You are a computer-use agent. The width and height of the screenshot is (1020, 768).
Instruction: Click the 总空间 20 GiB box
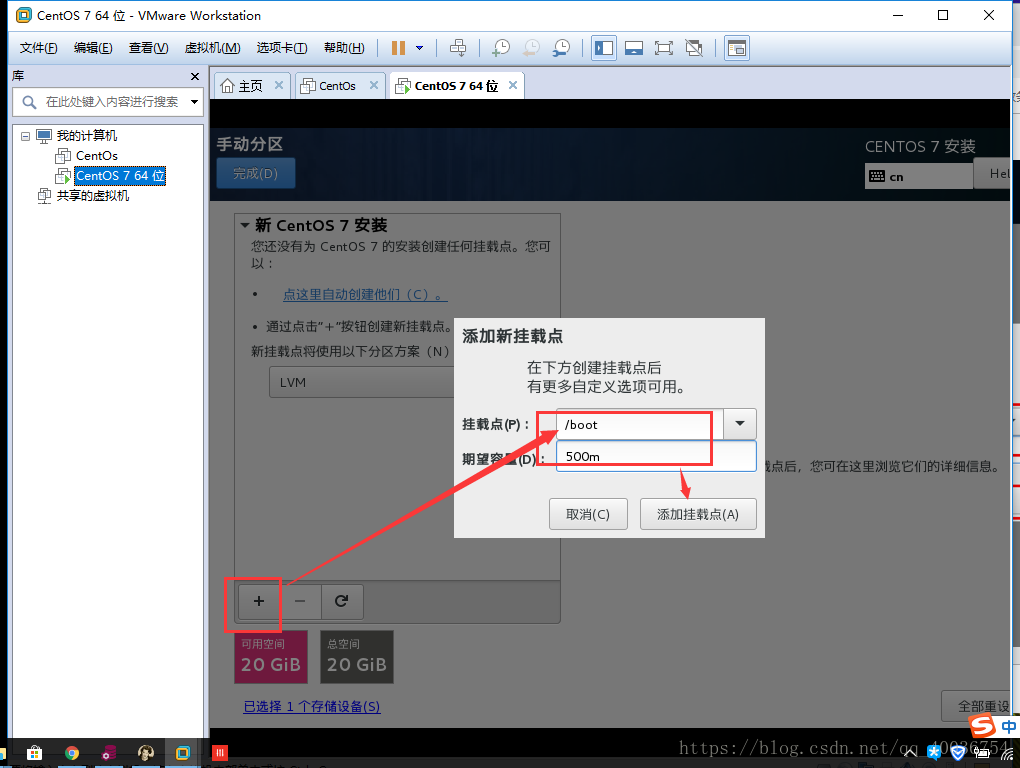pos(356,657)
